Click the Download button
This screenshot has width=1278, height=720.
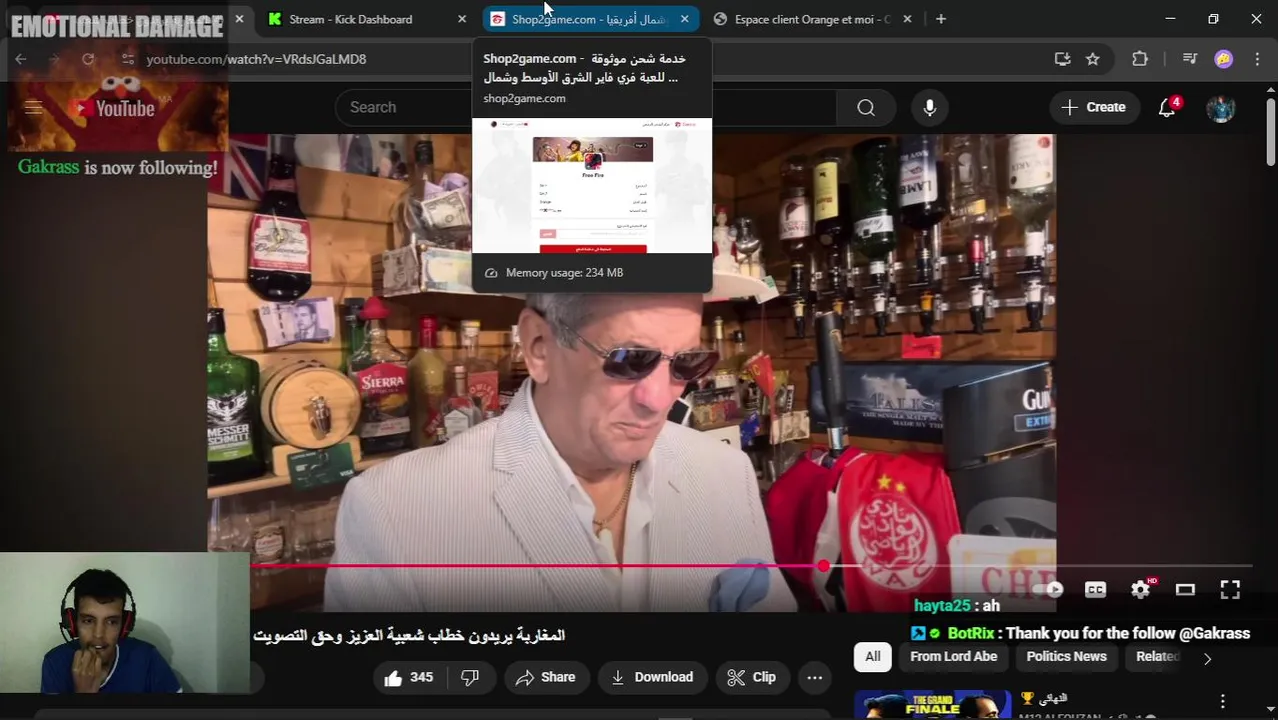coord(652,677)
